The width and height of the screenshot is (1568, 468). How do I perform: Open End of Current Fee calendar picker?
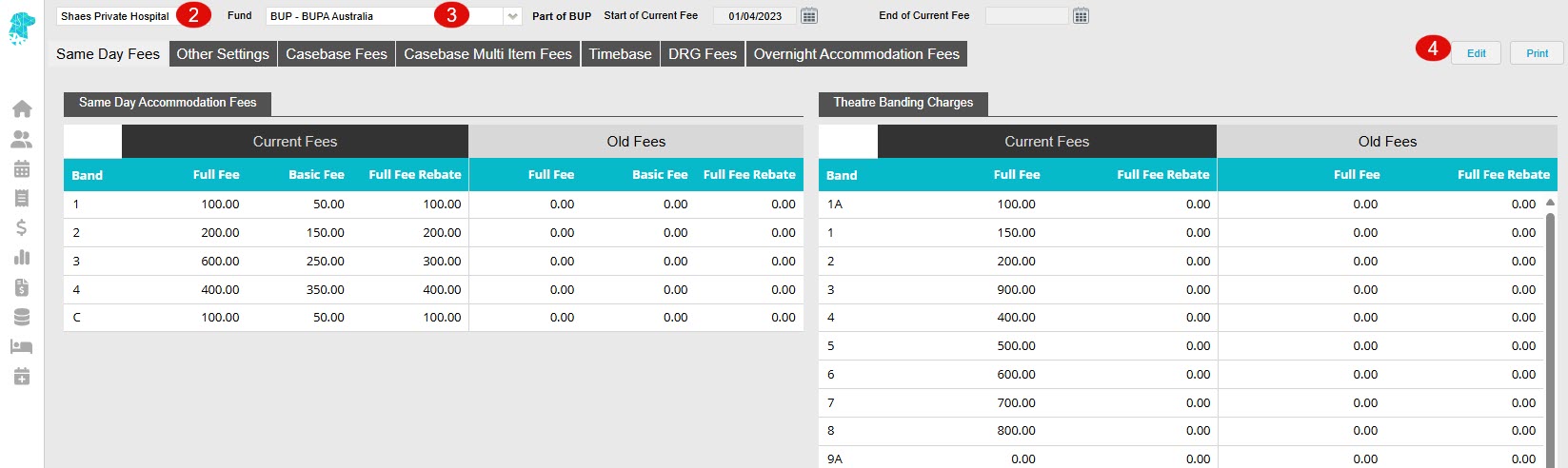tap(1081, 16)
